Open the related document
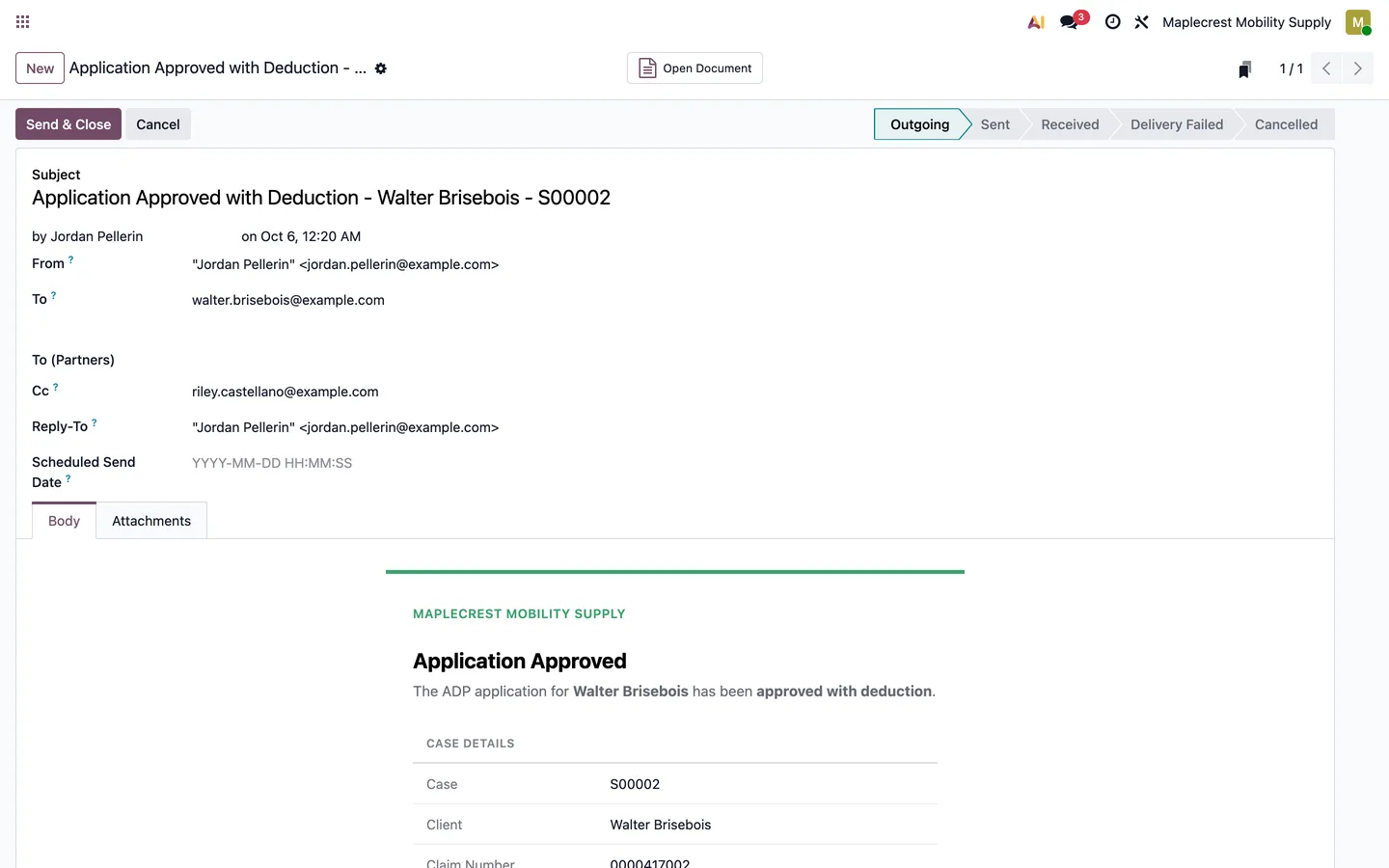The height and width of the screenshot is (868, 1389). (x=694, y=68)
